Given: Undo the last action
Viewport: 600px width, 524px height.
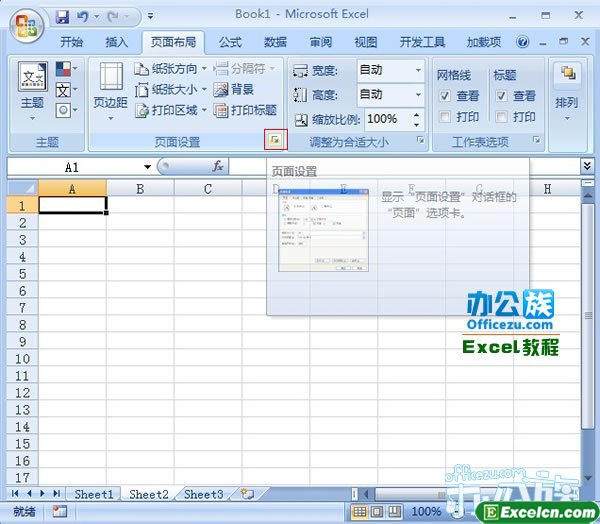Looking at the screenshot, I should click(x=83, y=16).
